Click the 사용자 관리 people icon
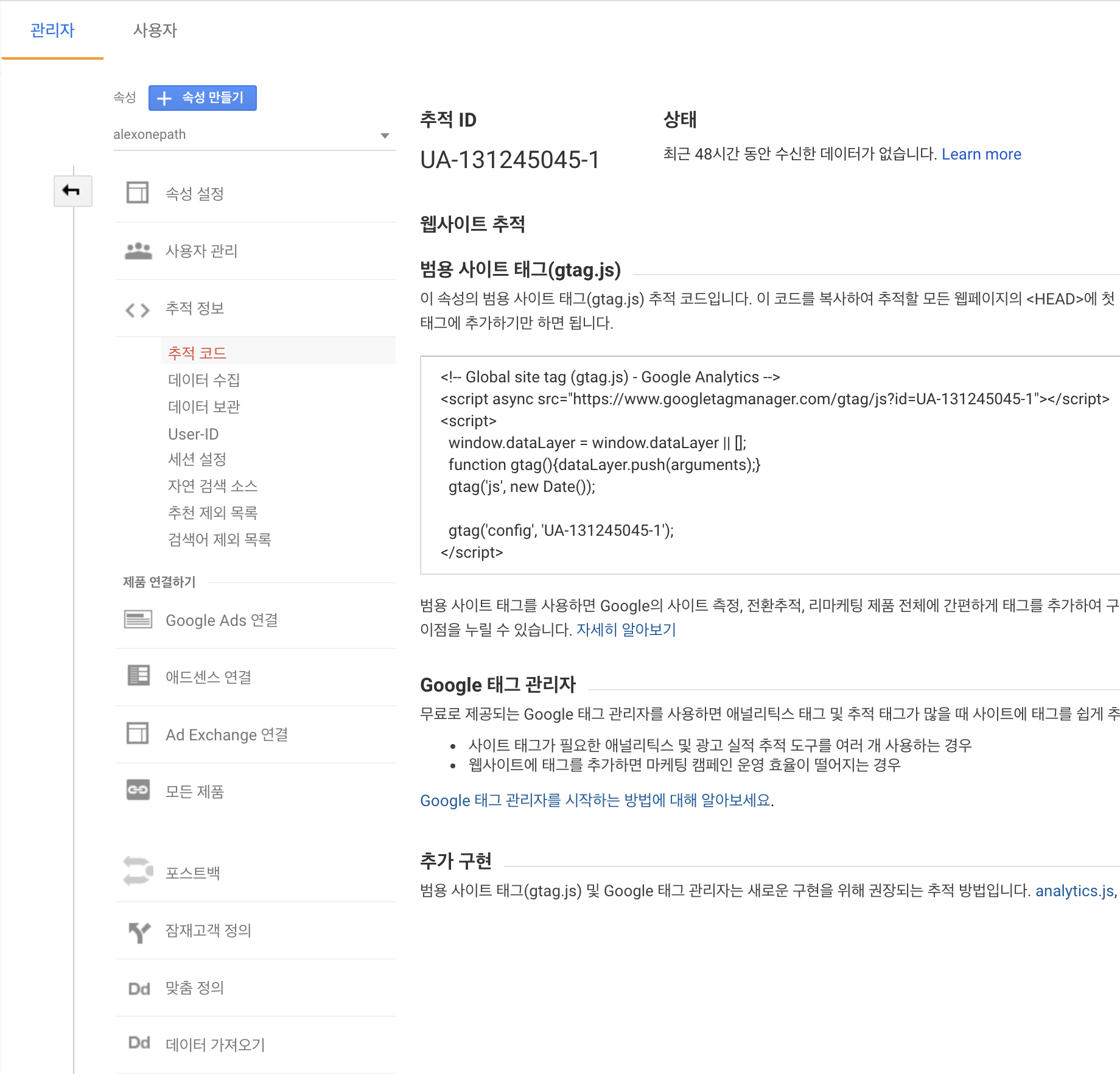Viewport: 1120px width, 1074px height. point(138,251)
